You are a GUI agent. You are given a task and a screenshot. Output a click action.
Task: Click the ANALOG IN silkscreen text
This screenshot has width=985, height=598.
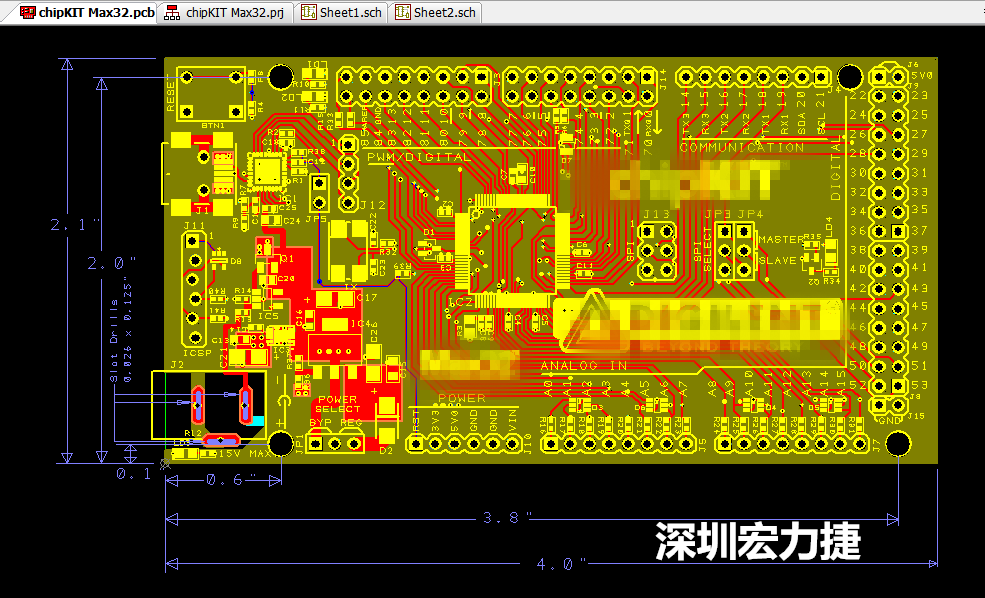coord(583,365)
